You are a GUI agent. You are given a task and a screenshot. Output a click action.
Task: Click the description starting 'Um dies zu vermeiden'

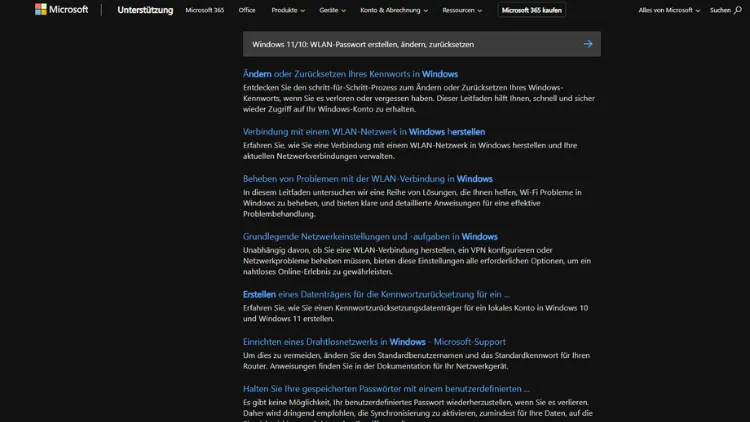tap(417, 361)
